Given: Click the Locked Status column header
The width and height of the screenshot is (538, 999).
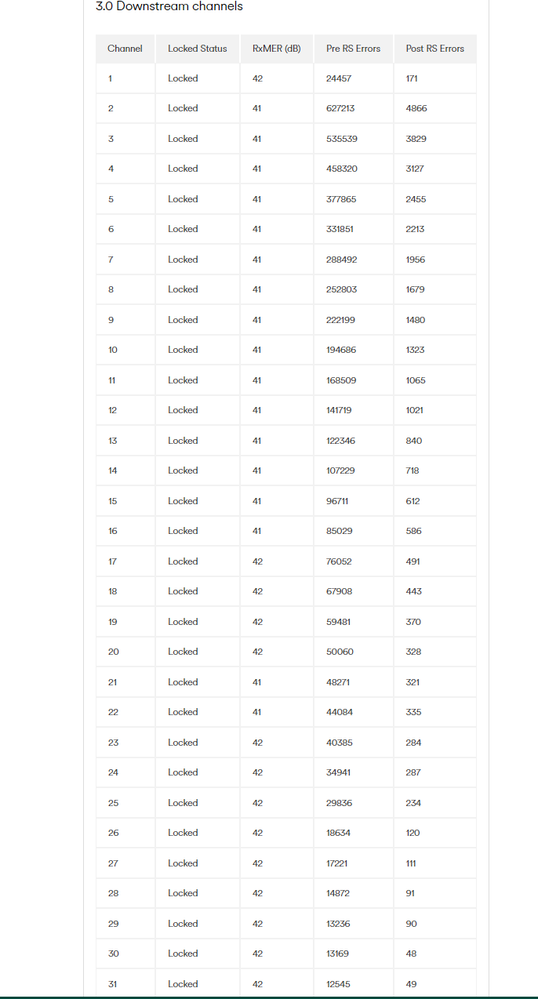Looking at the screenshot, I should pyautogui.click(x=197, y=48).
